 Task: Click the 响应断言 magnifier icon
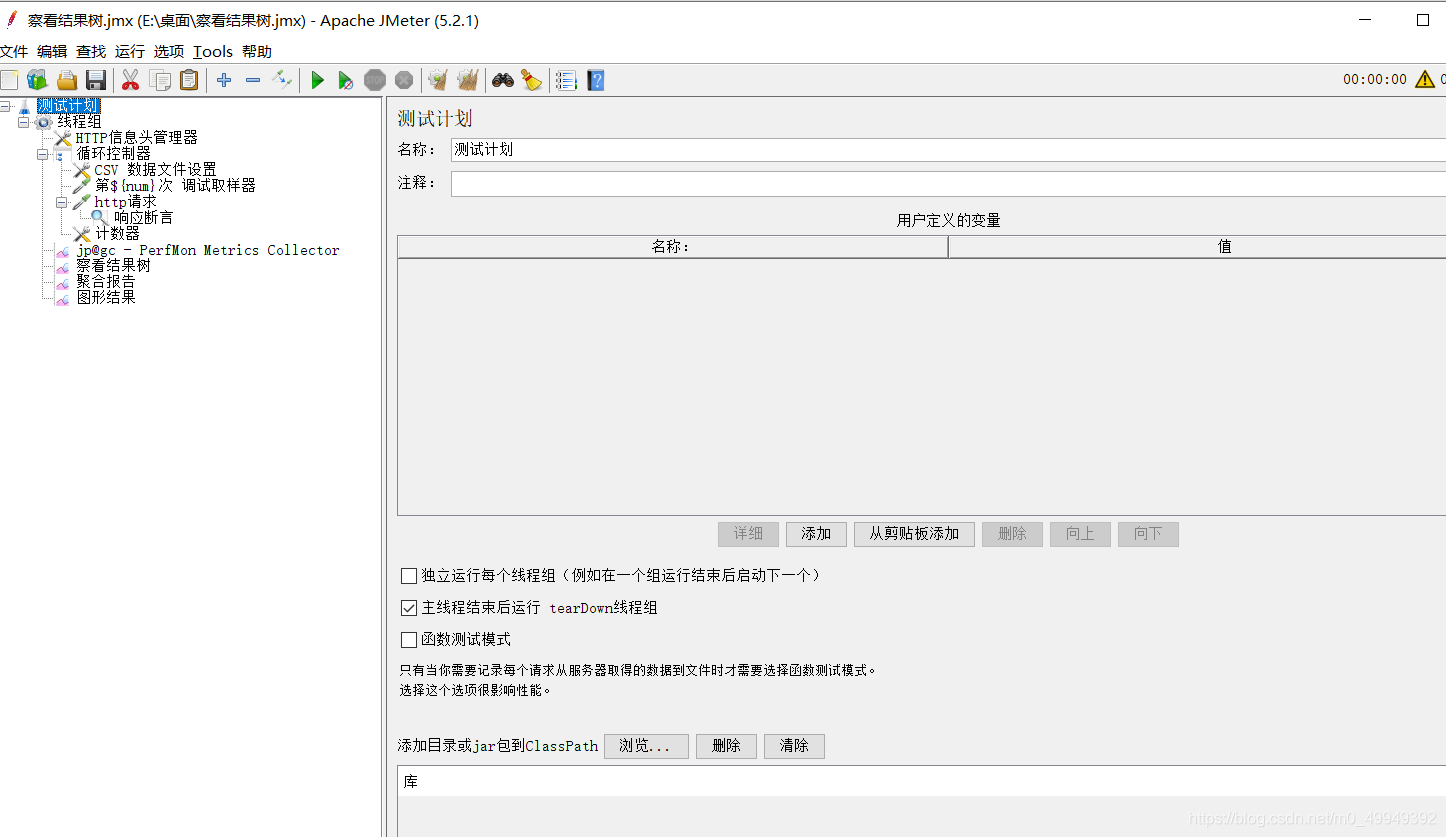coord(100,217)
